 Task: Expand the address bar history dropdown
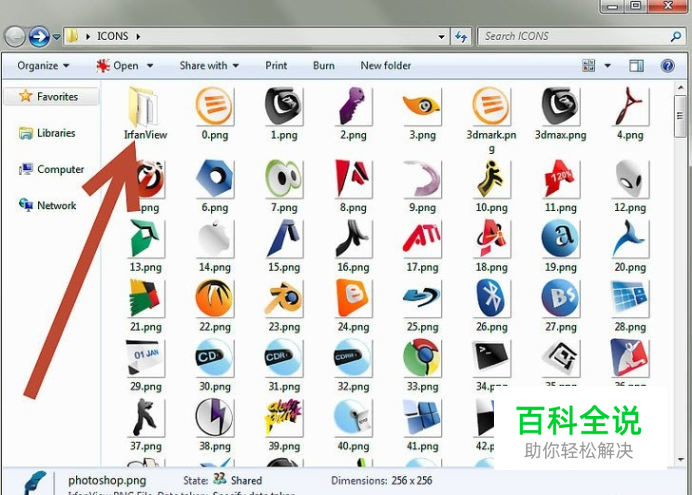[441, 37]
